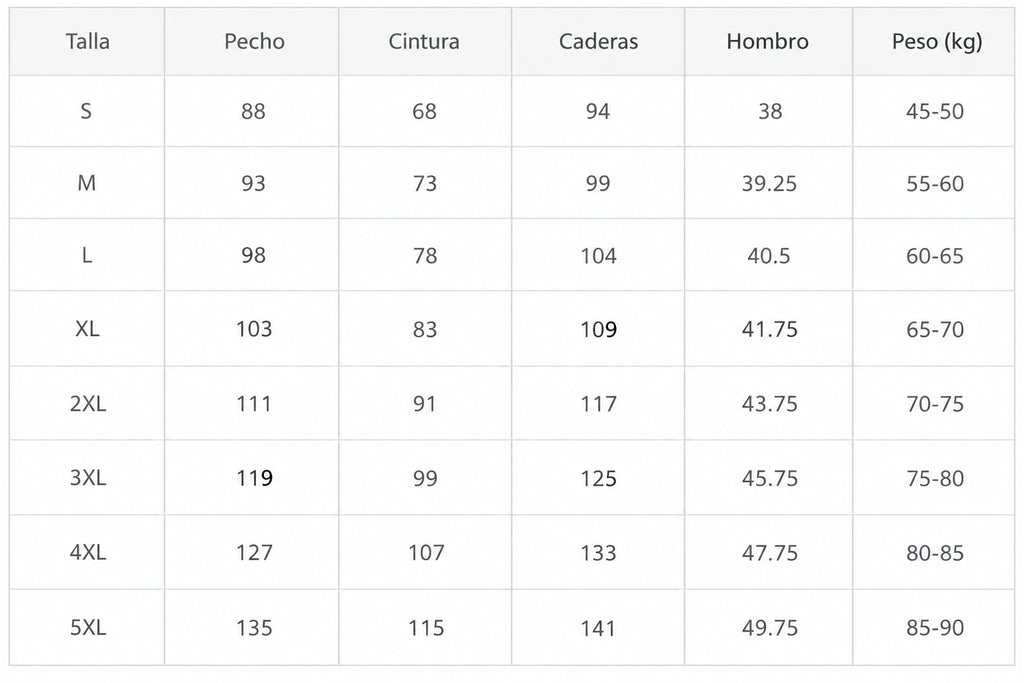Click shoulder value 39.25 for M
1024x683 pixels.
point(769,183)
